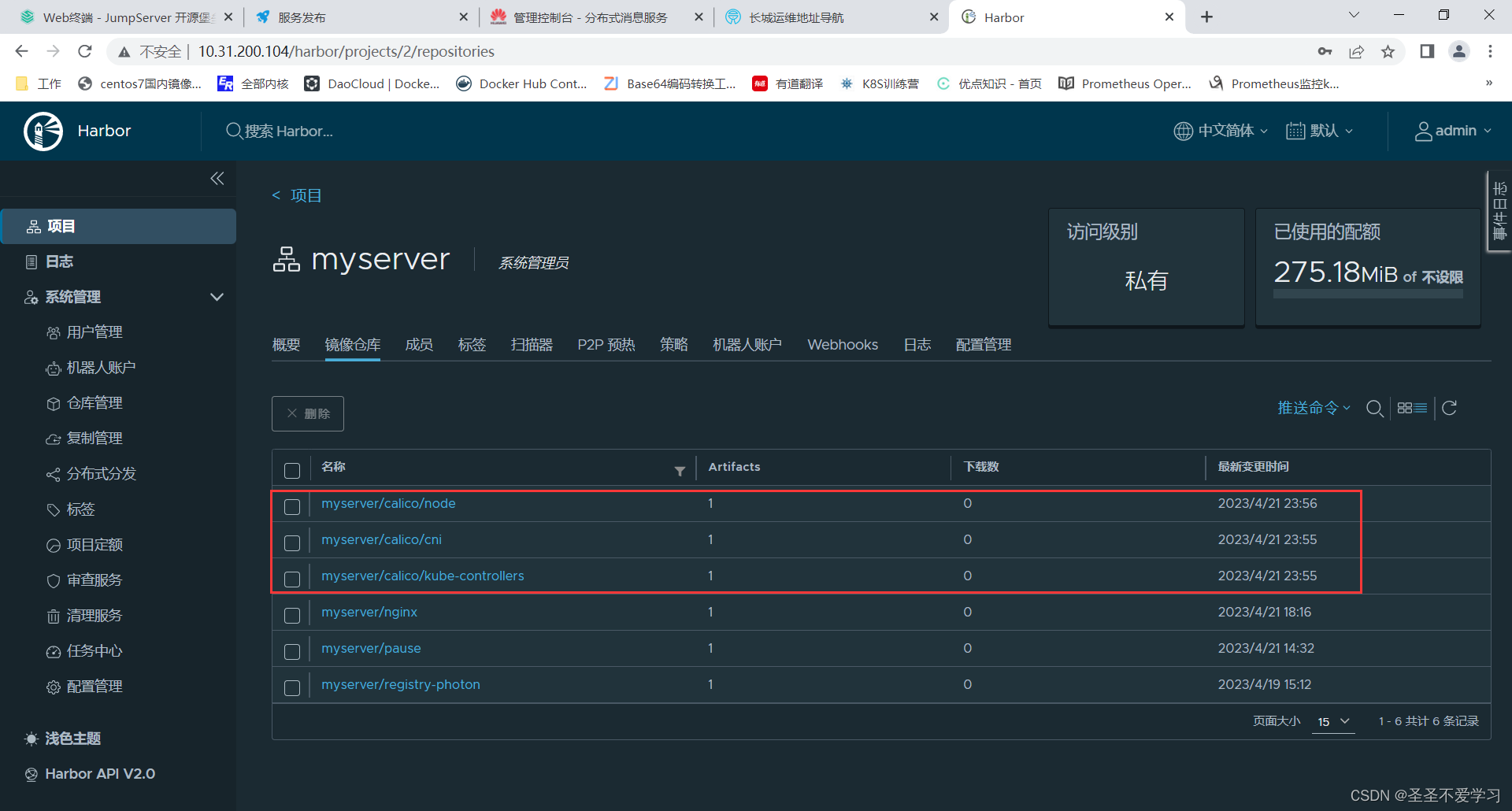Bookmark this page with star icon
Image resolution: width=1512 pixels, height=811 pixels.
1388,51
